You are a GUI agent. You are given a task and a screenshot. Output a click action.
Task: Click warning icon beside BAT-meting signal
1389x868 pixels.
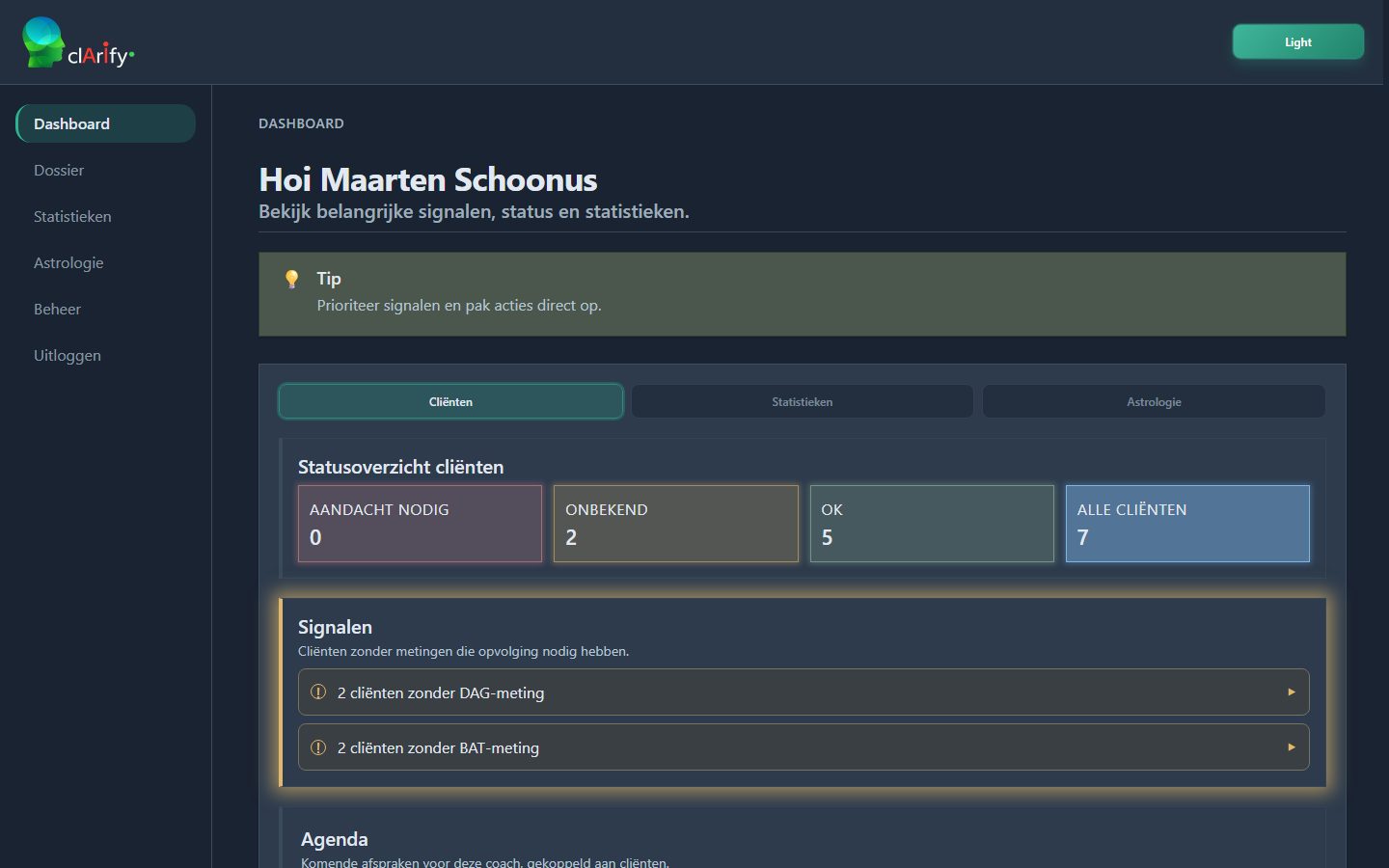coord(318,747)
